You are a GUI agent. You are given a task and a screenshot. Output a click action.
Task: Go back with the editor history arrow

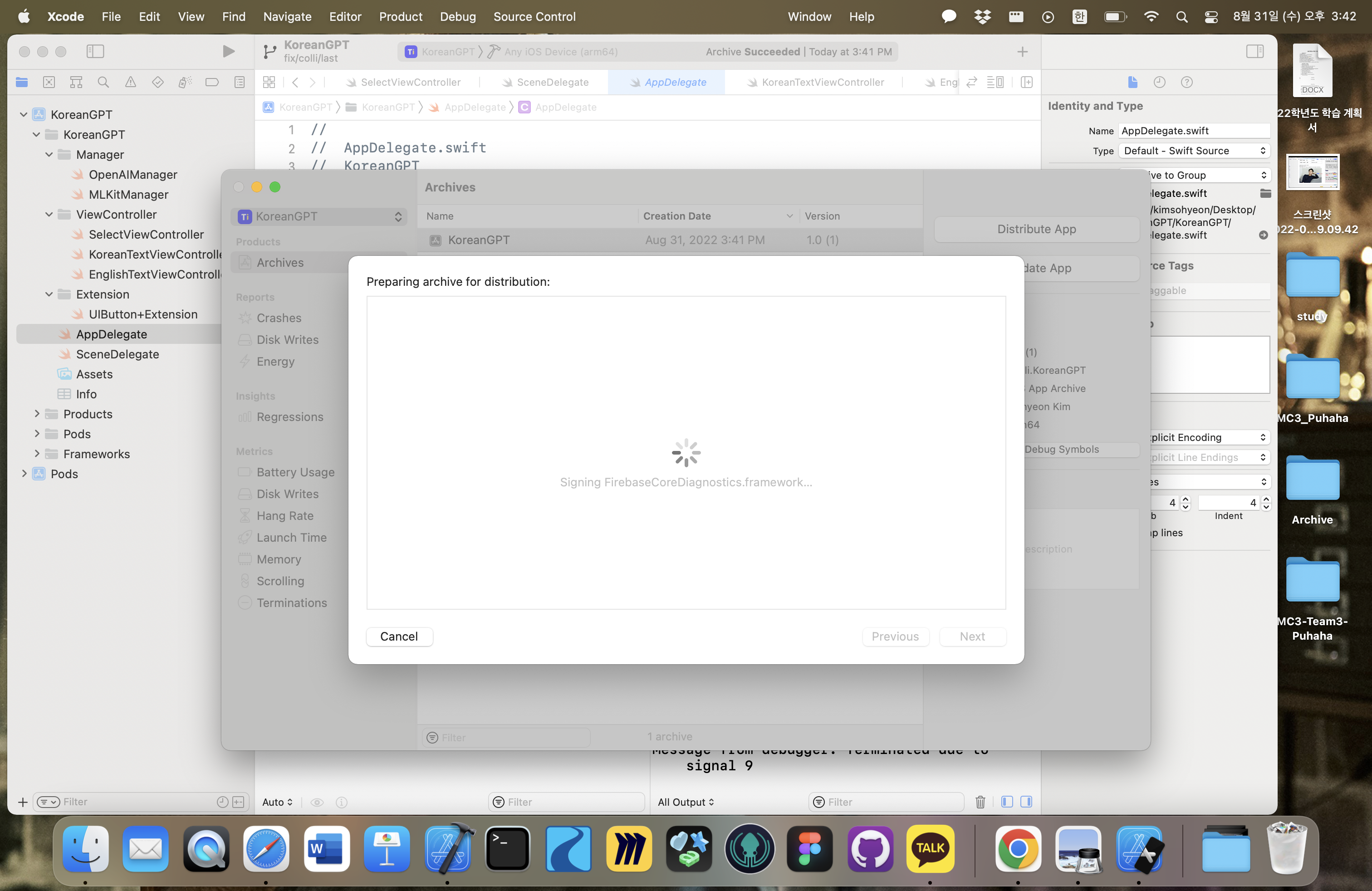[x=295, y=82]
